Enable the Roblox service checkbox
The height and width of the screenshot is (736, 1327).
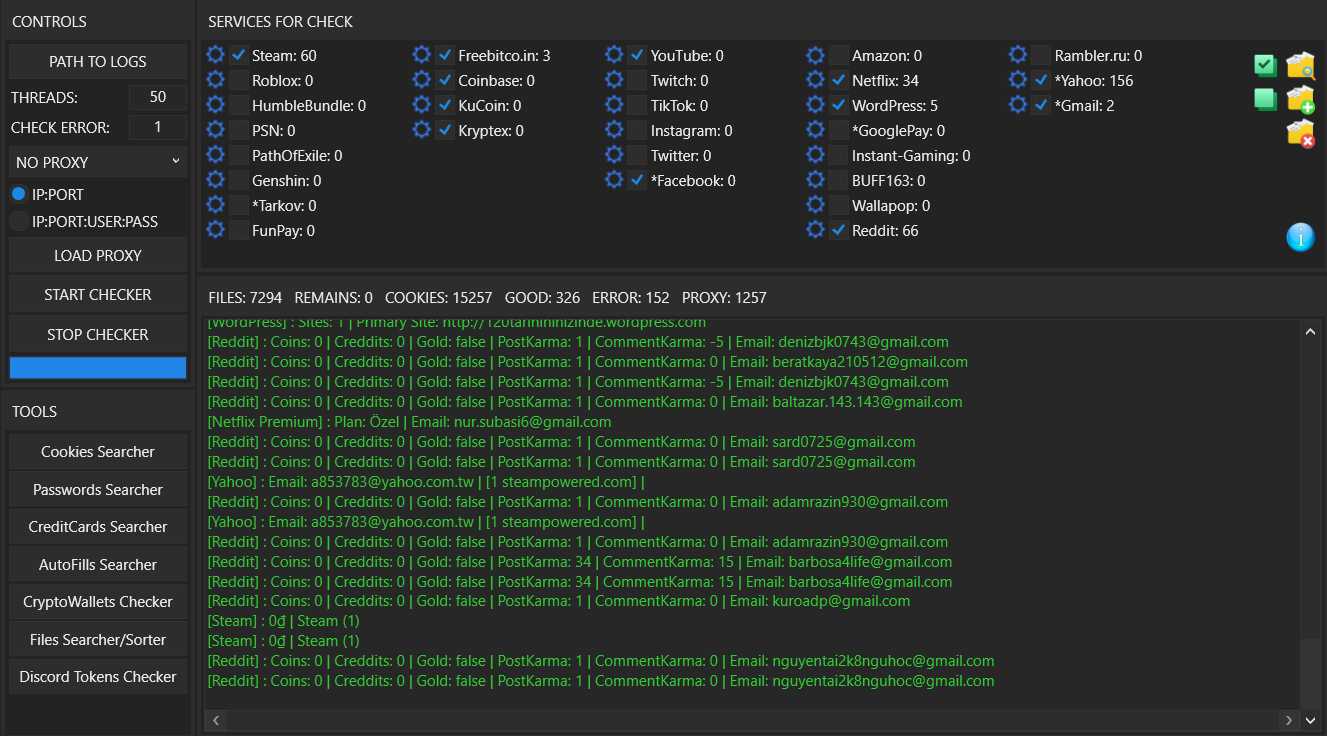coord(239,80)
